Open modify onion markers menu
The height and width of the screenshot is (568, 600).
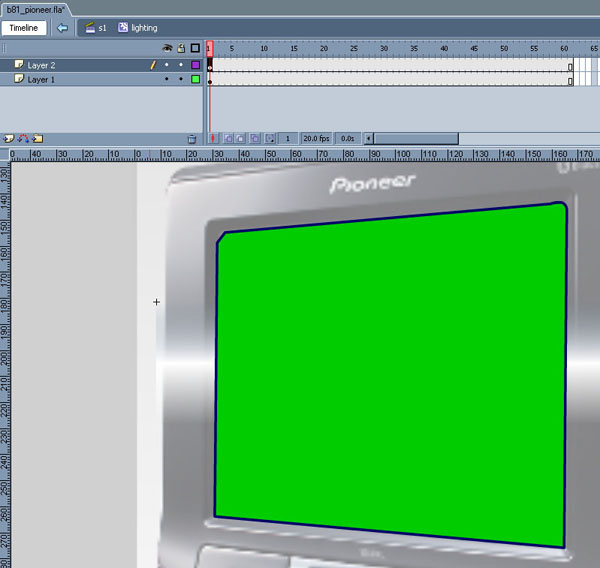point(270,139)
